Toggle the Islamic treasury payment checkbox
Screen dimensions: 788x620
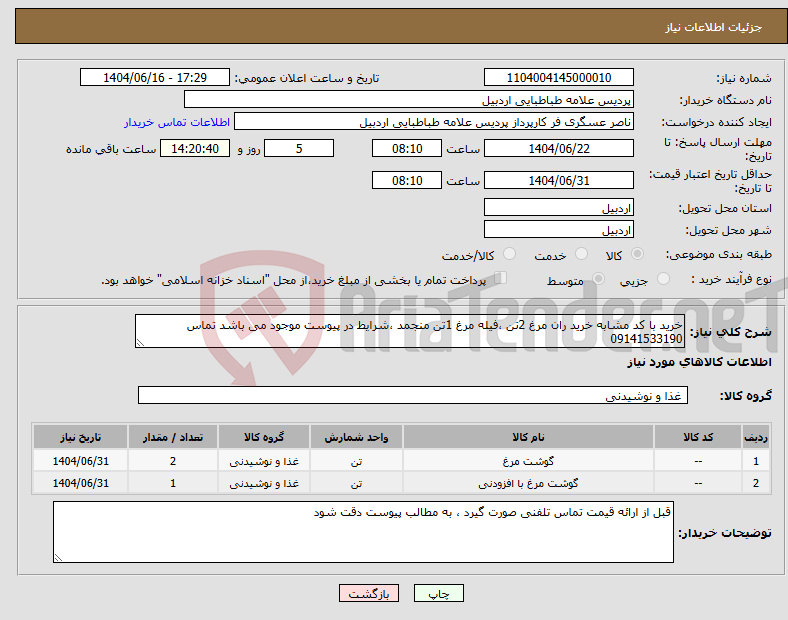coord(501,278)
